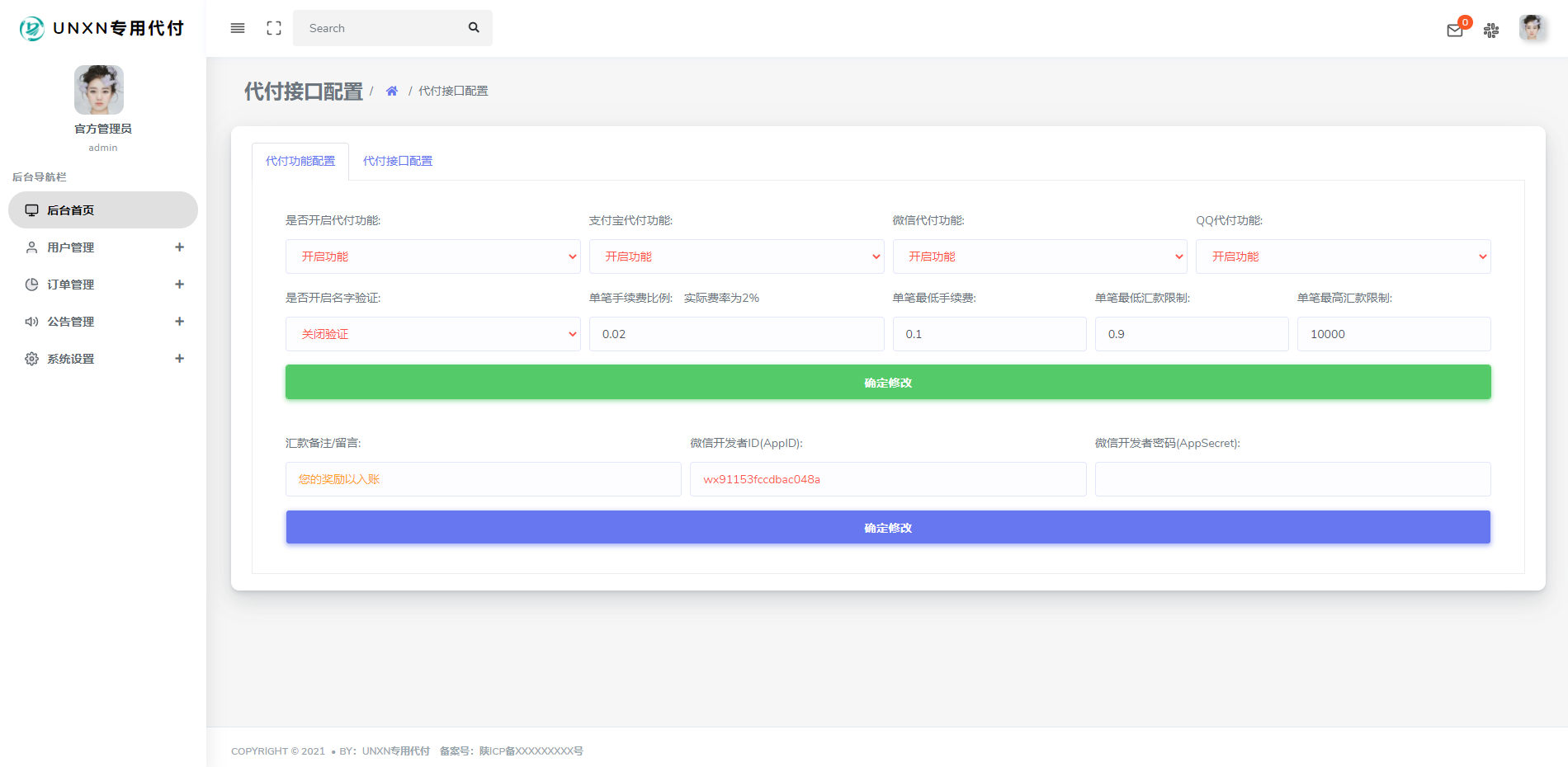Viewport: 1568px width, 767px height.
Task: Click the hamburger menu icon in header
Action: (238, 28)
